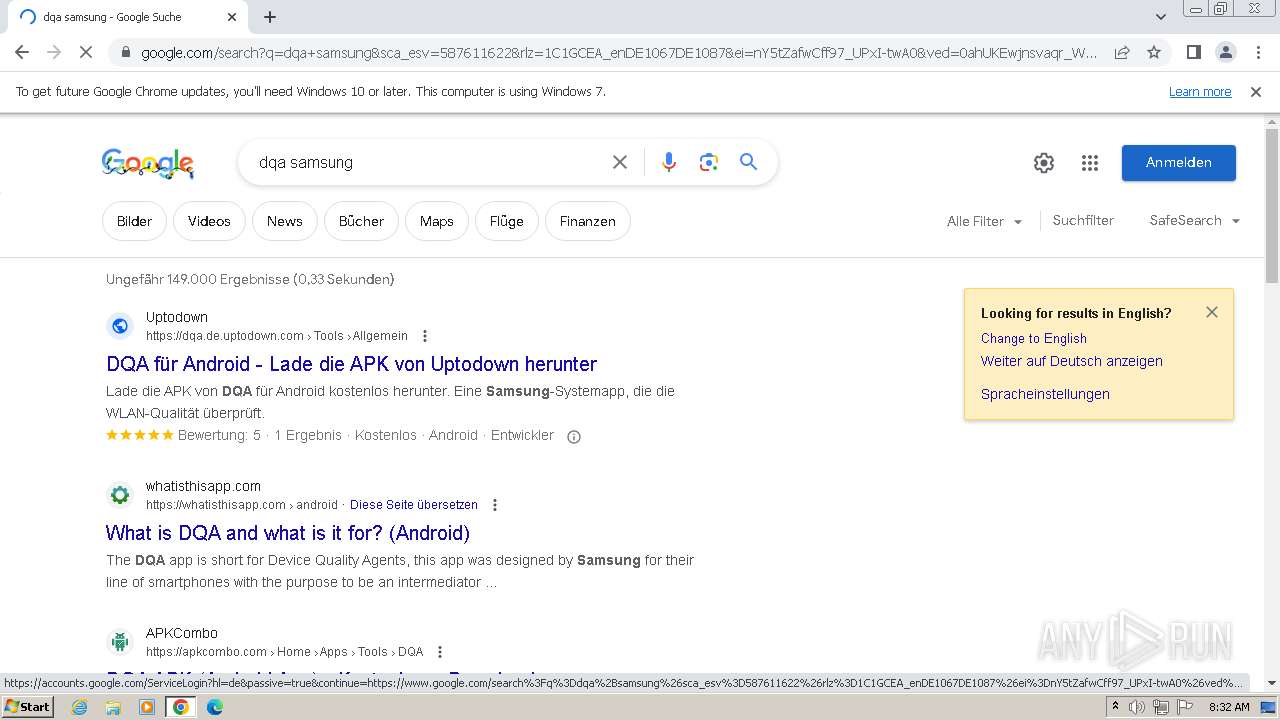Open Windows Media Player from taskbar

[x=147, y=707]
